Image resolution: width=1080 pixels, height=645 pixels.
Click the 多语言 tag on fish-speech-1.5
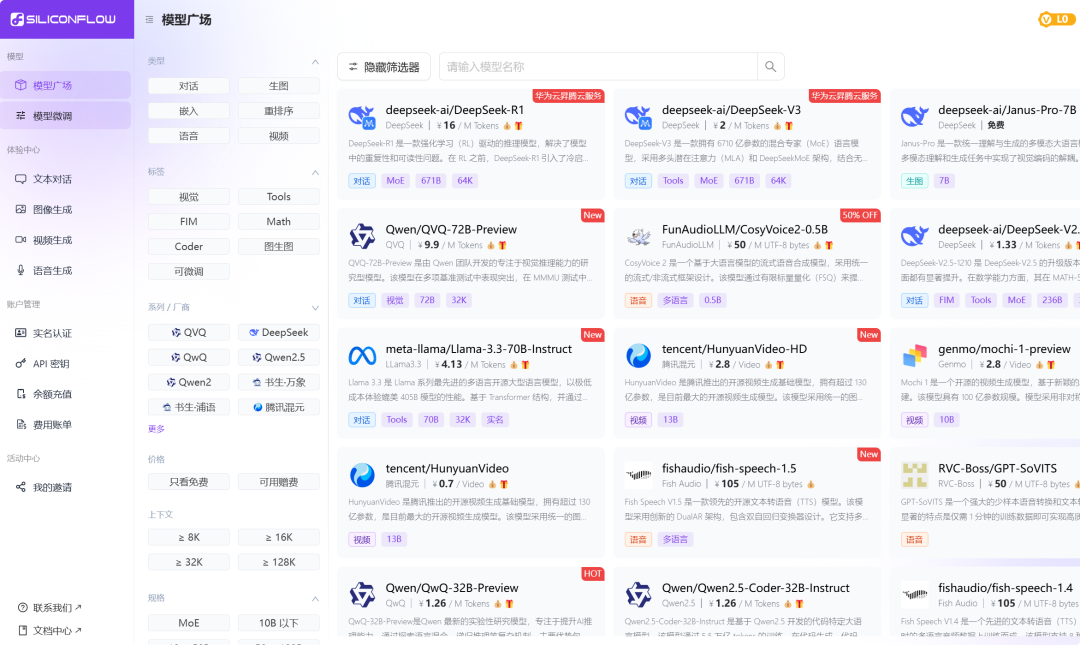click(675, 539)
